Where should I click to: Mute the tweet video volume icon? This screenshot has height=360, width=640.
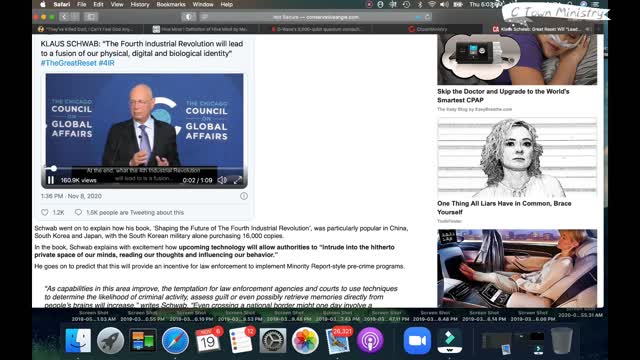click(x=222, y=180)
